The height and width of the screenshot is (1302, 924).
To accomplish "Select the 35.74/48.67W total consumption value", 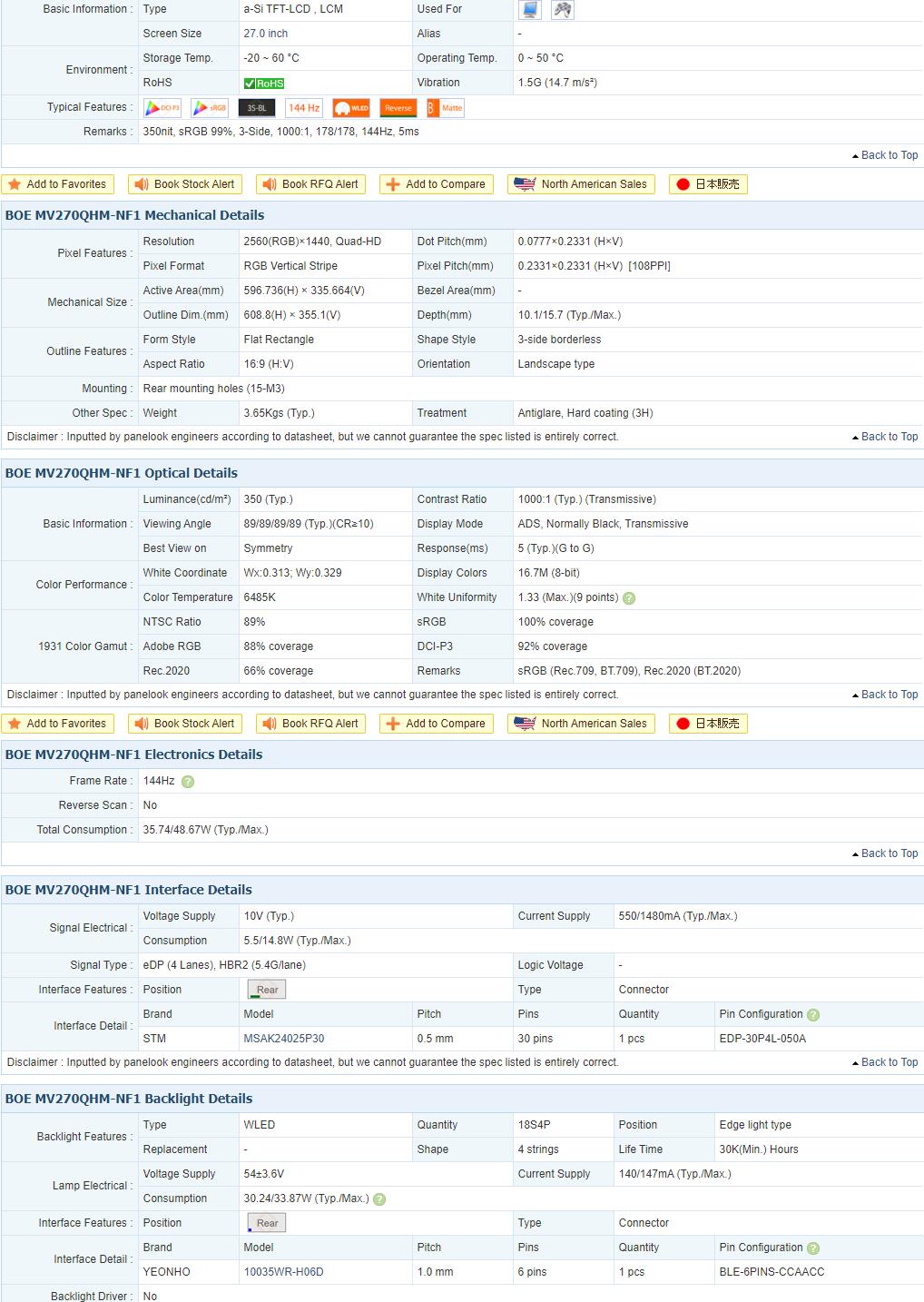I will coord(205,830).
